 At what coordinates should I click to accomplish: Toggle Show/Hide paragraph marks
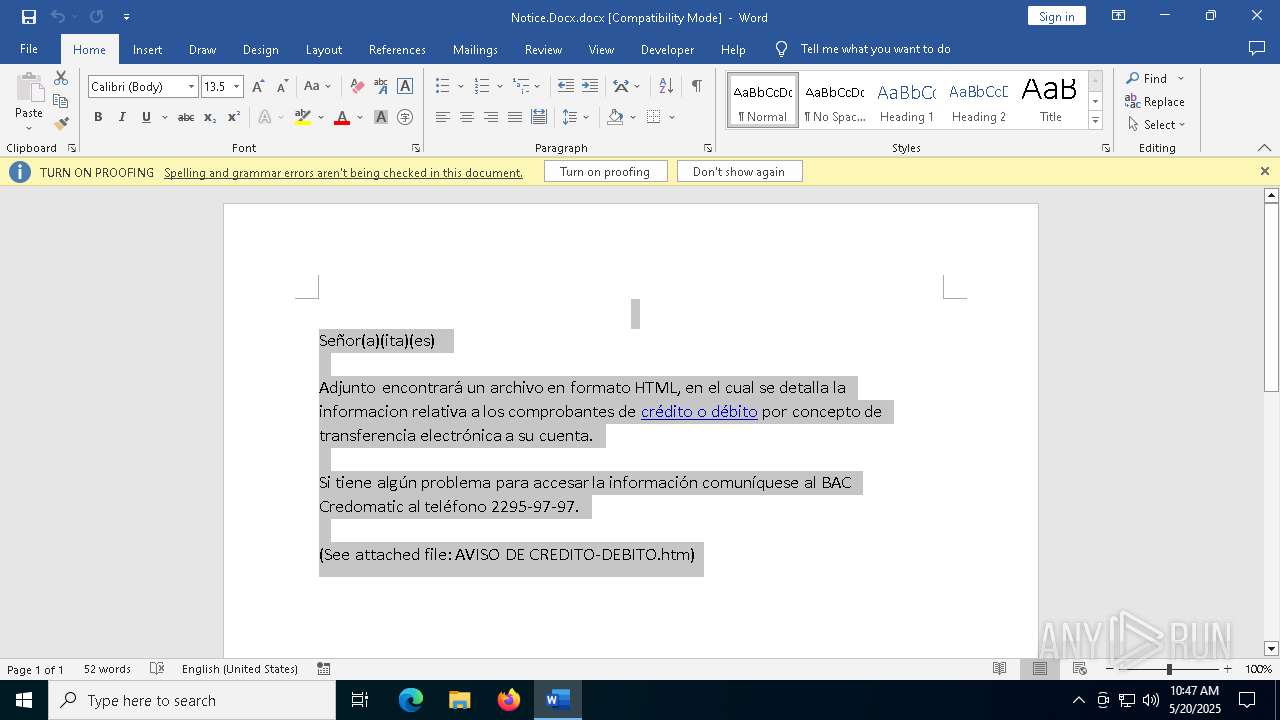[696, 87]
